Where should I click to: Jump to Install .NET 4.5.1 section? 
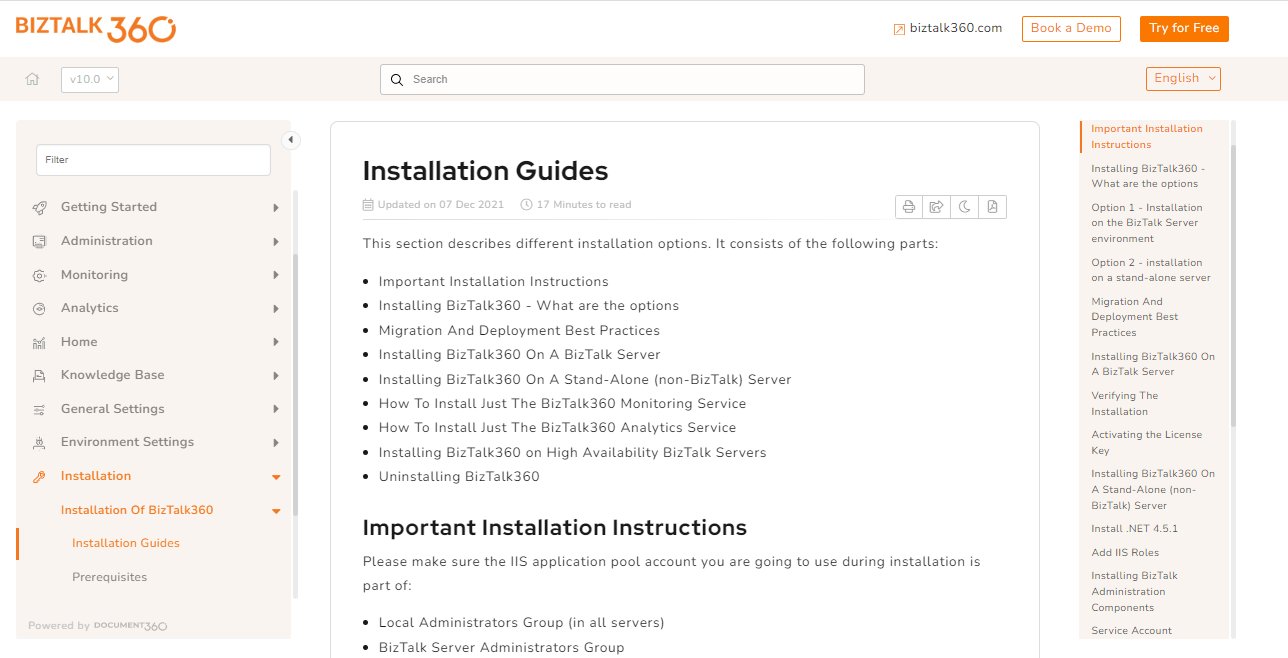1135,528
